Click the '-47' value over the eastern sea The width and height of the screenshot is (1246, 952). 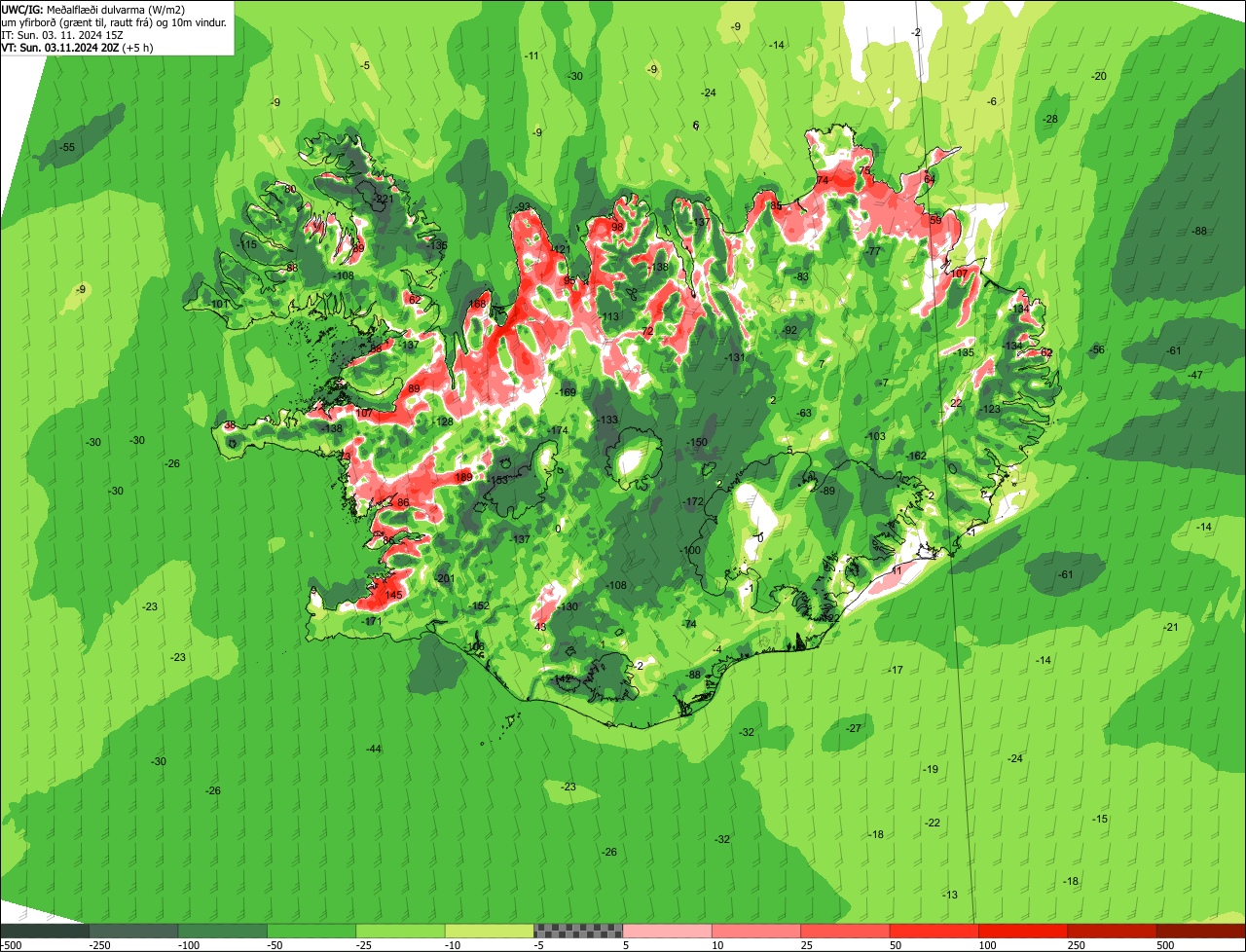tap(1195, 375)
